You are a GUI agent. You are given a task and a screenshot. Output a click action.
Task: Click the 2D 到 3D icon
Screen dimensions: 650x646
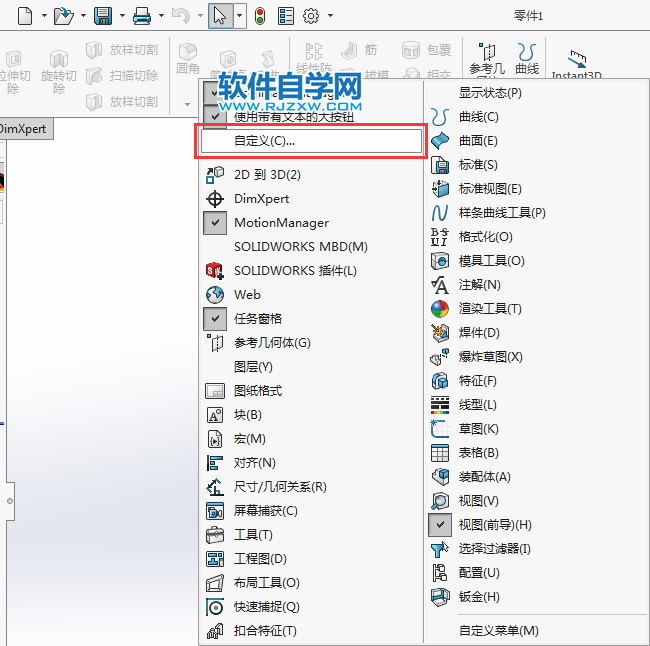click(x=215, y=175)
